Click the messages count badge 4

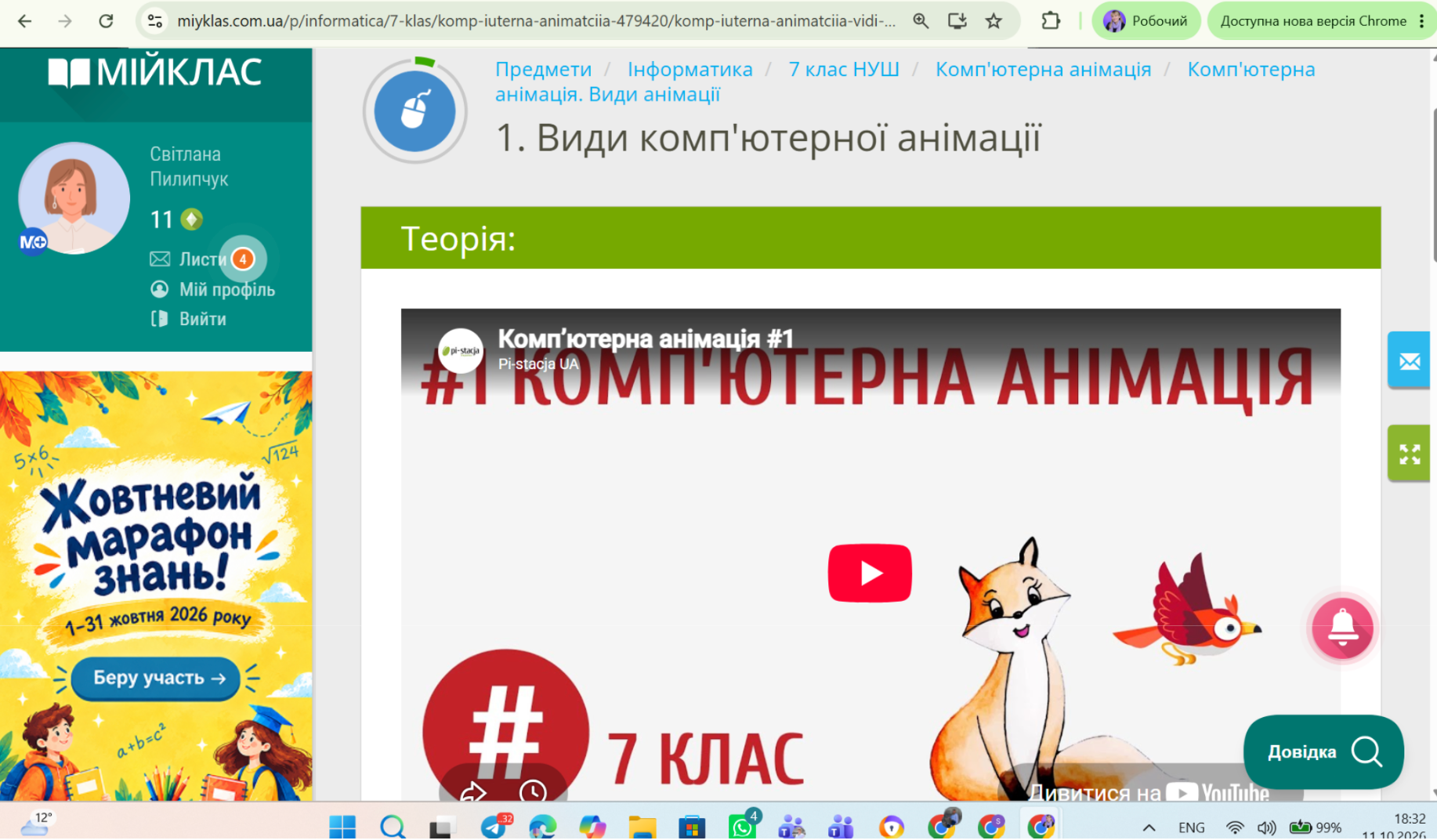[x=243, y=259]
